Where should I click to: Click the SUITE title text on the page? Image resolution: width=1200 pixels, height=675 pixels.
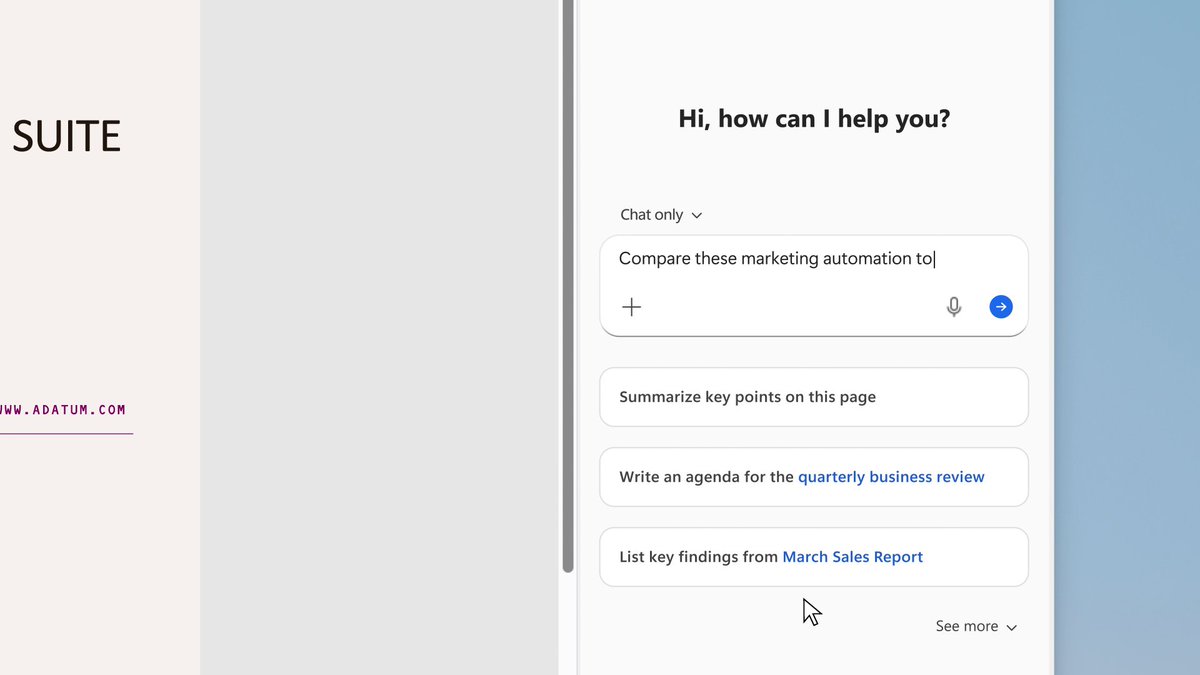66,136
